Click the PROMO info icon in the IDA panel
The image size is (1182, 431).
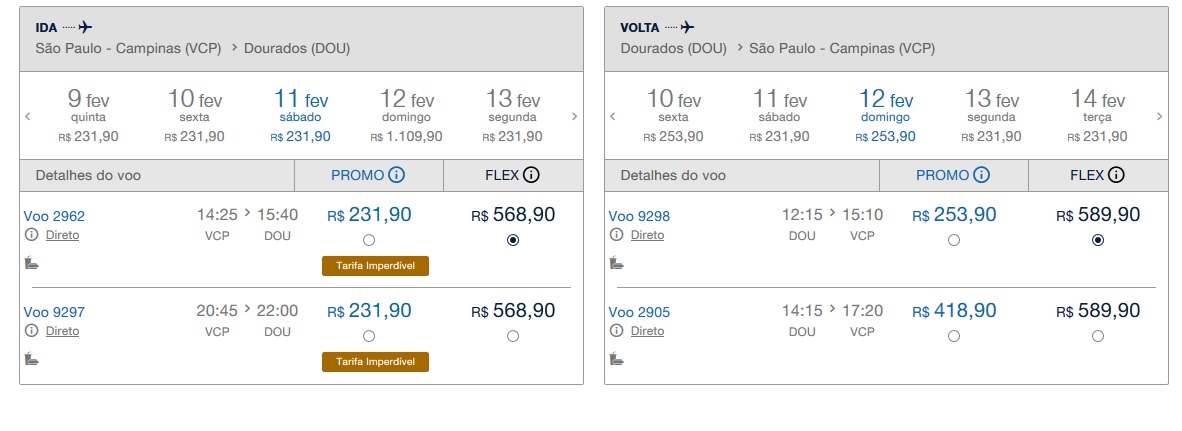tap(396, 175)
